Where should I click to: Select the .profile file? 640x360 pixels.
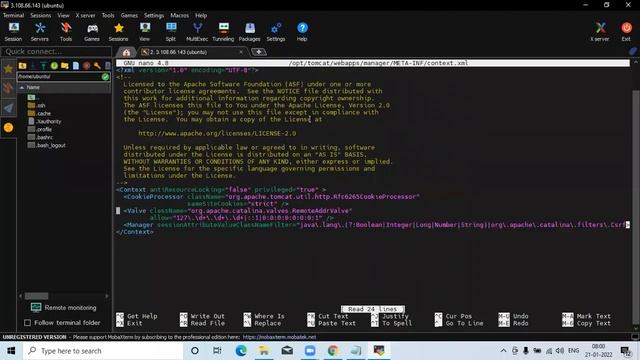point(40,129)
